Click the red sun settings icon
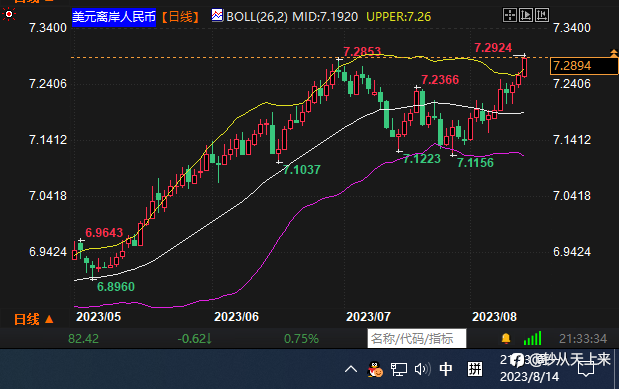This screenshot has width=619, height=389. click(8, 15)
